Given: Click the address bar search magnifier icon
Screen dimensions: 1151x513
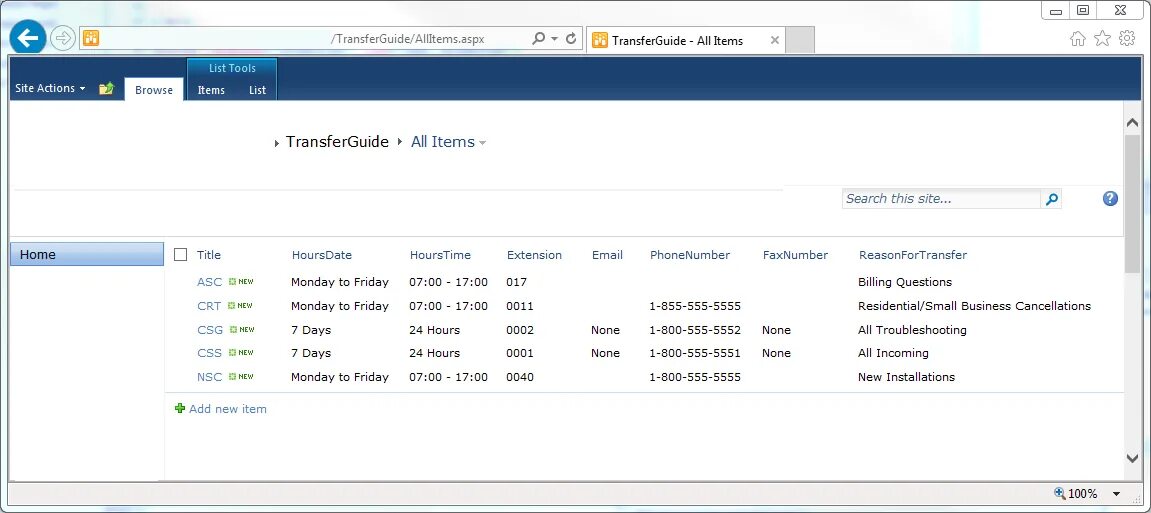Looking at the screenshot, I should point(538,38).
